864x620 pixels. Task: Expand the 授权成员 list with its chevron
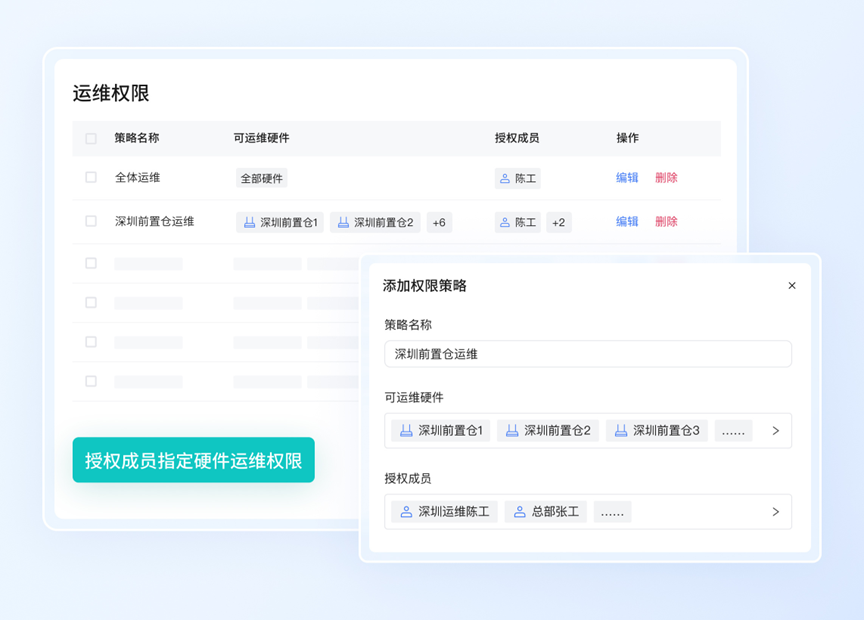coord(776,511)
